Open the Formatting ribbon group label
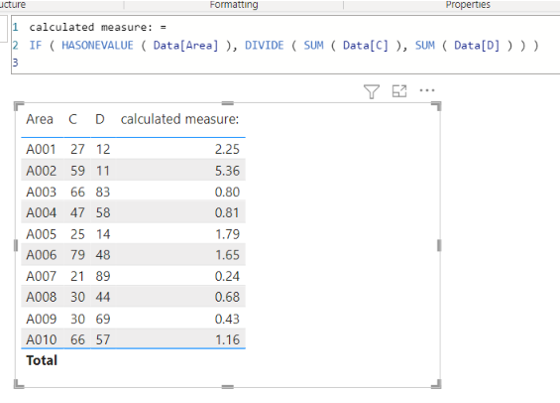This screenshot has height=403, width=560. click(x=234, y=5)
